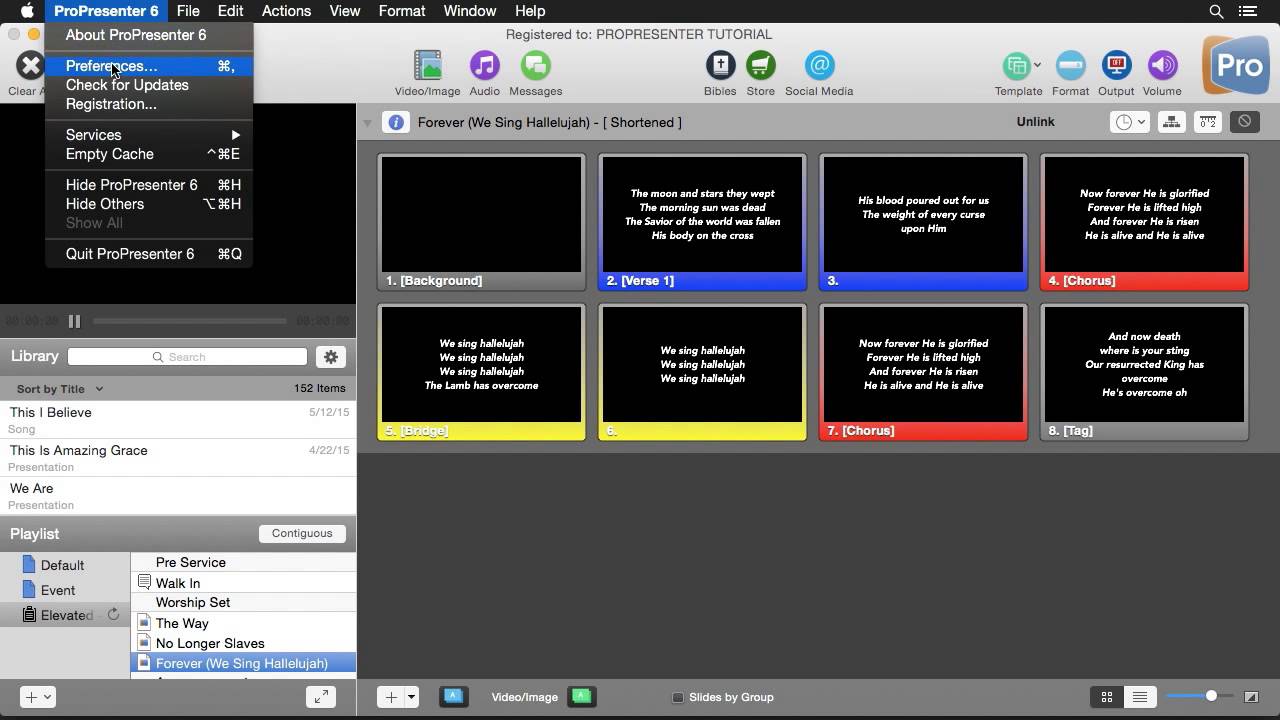1280x720 pixels.
Task: Open the Format editor
Action: 1070,66
